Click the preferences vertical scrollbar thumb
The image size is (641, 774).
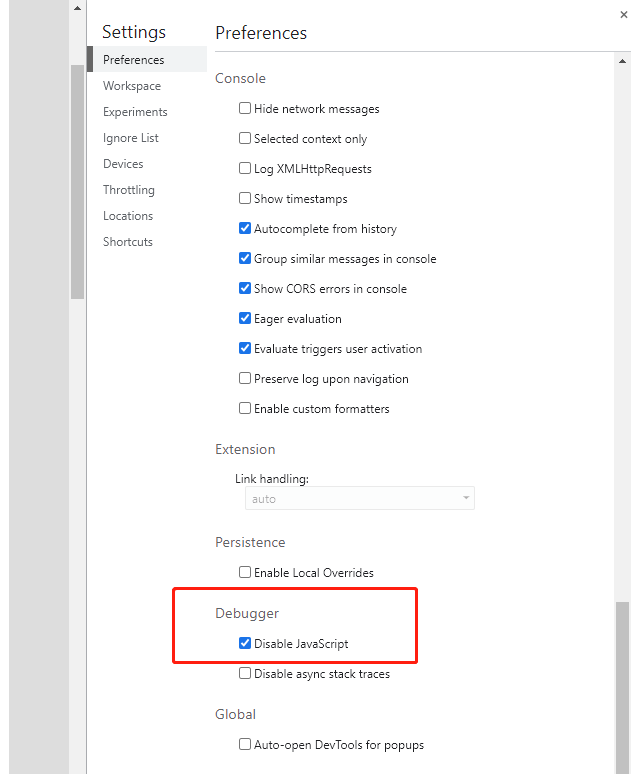622,687
